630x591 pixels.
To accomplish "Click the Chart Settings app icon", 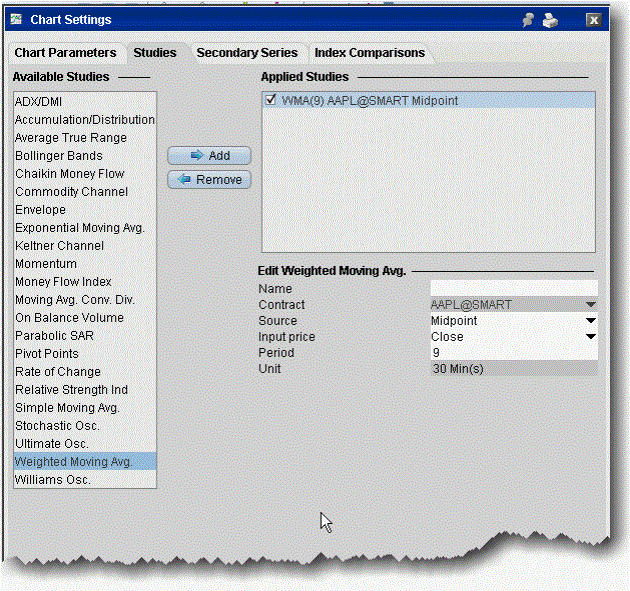I will pos(18,19).
